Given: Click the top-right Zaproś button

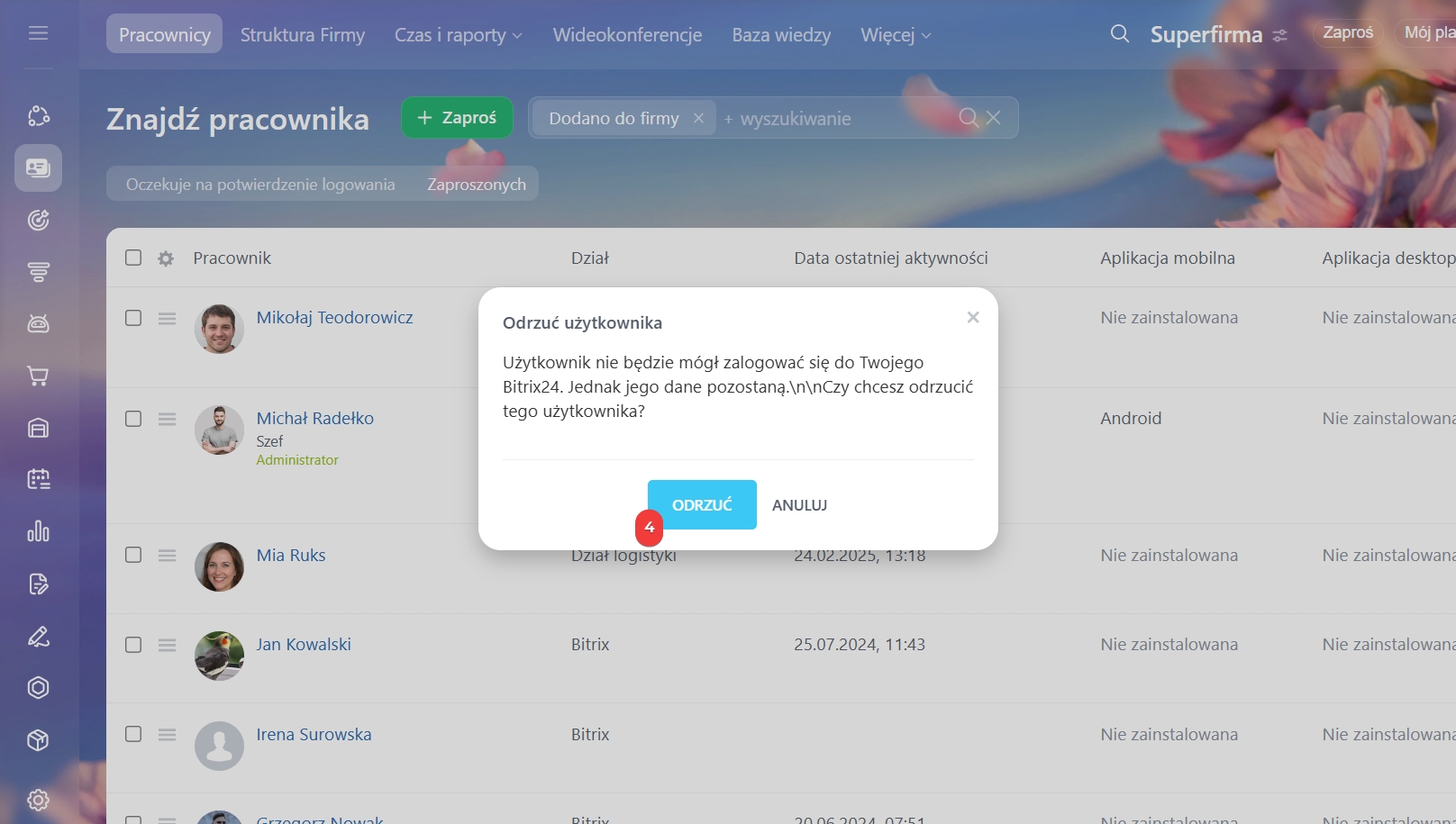Looking at the screenshot, I should pos(1348,32).
